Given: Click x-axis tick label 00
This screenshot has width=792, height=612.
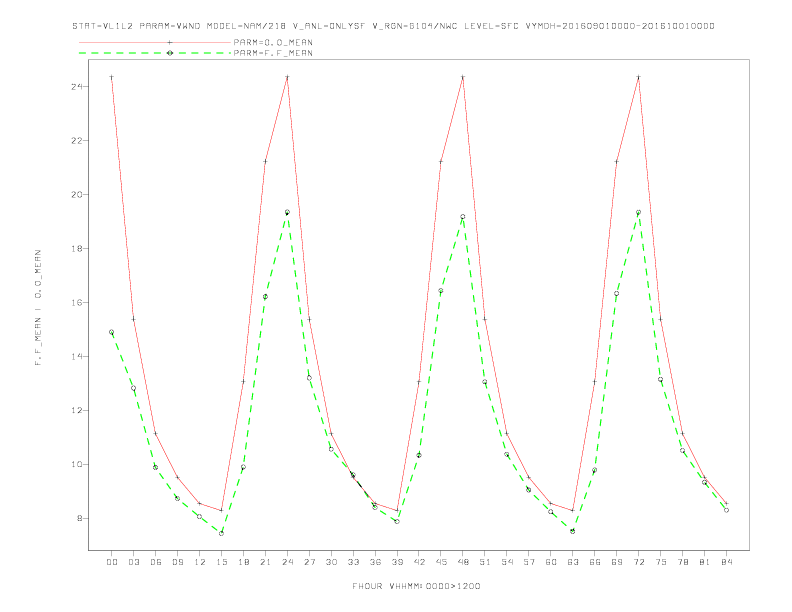Looking at the screenshot, I should pos(112,562).
